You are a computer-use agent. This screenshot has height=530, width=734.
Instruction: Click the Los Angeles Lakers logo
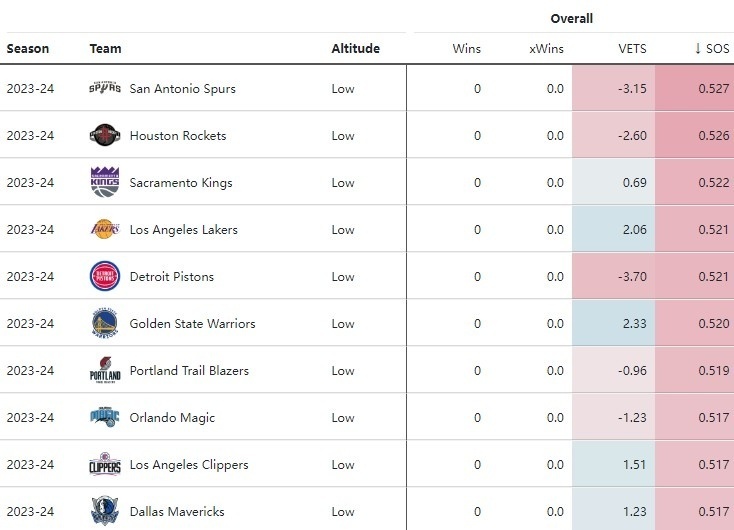tap(105, 229)
